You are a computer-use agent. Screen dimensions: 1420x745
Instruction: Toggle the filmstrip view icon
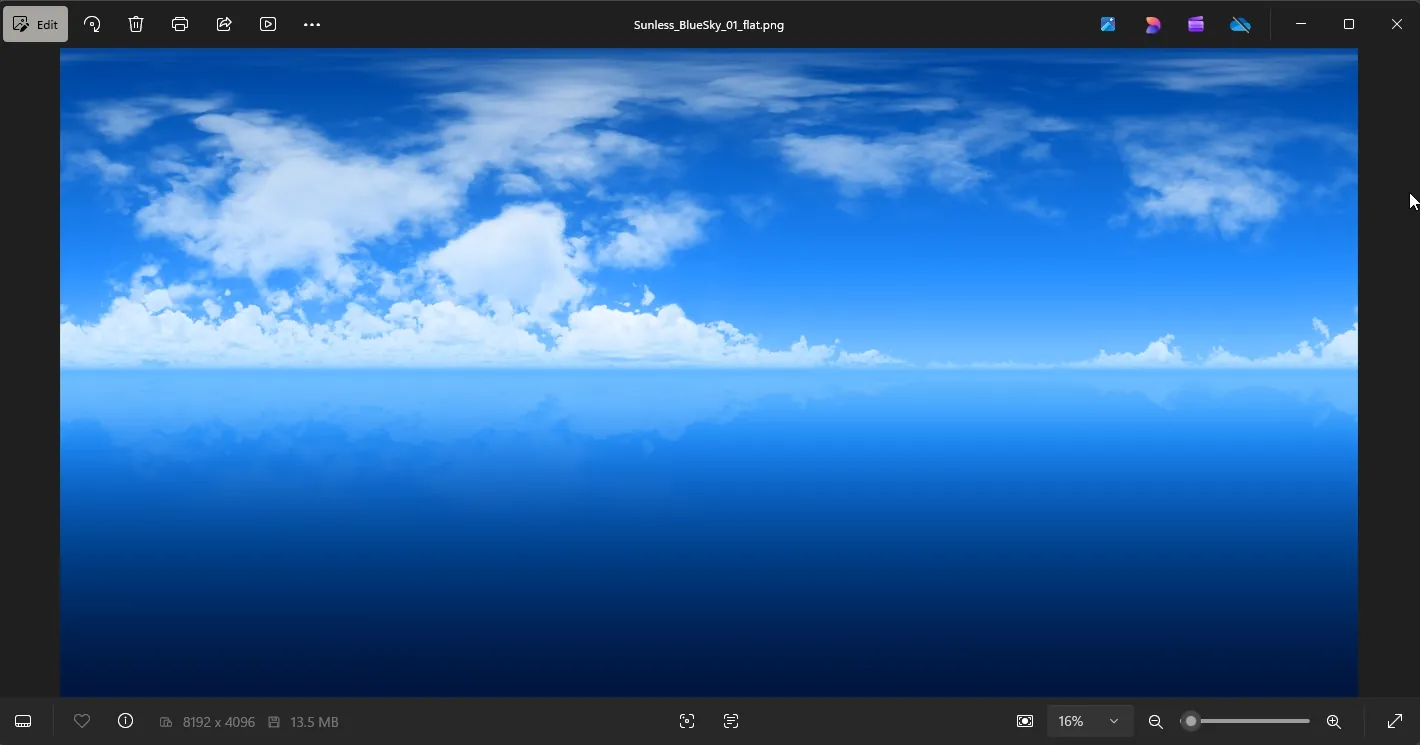23,721
